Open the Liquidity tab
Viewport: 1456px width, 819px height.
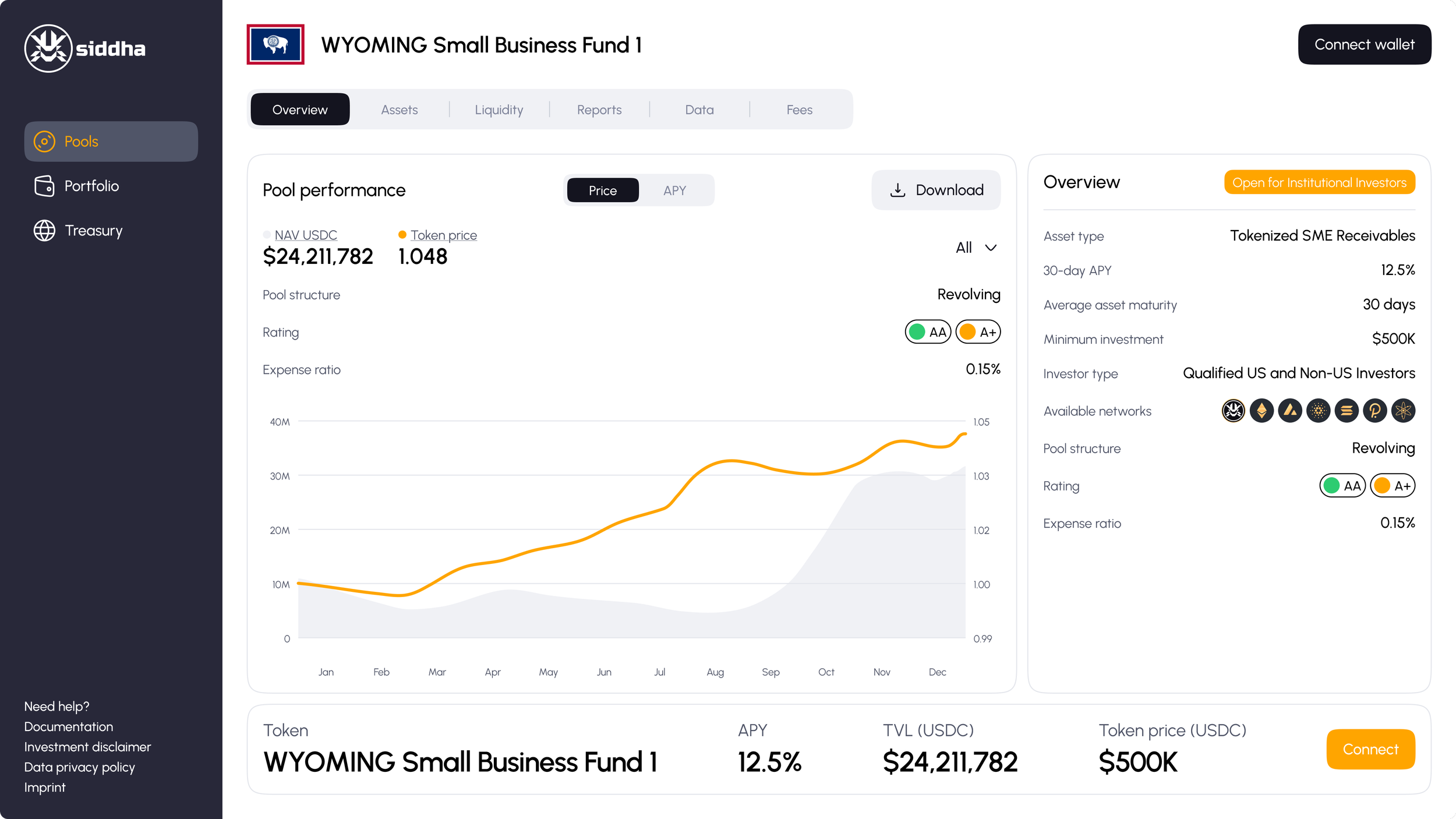(499, 110)
